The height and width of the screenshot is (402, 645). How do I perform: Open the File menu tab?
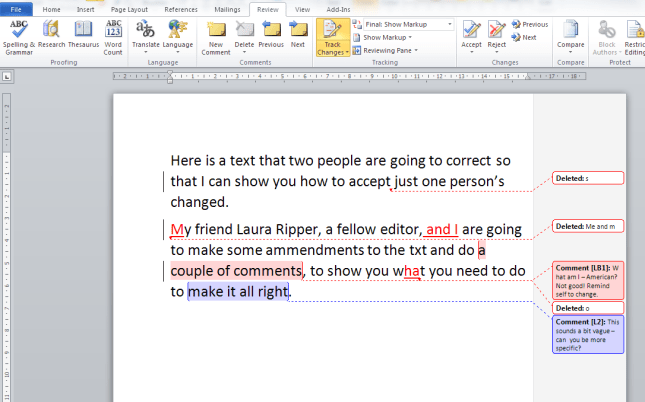(x=17, y=9)
